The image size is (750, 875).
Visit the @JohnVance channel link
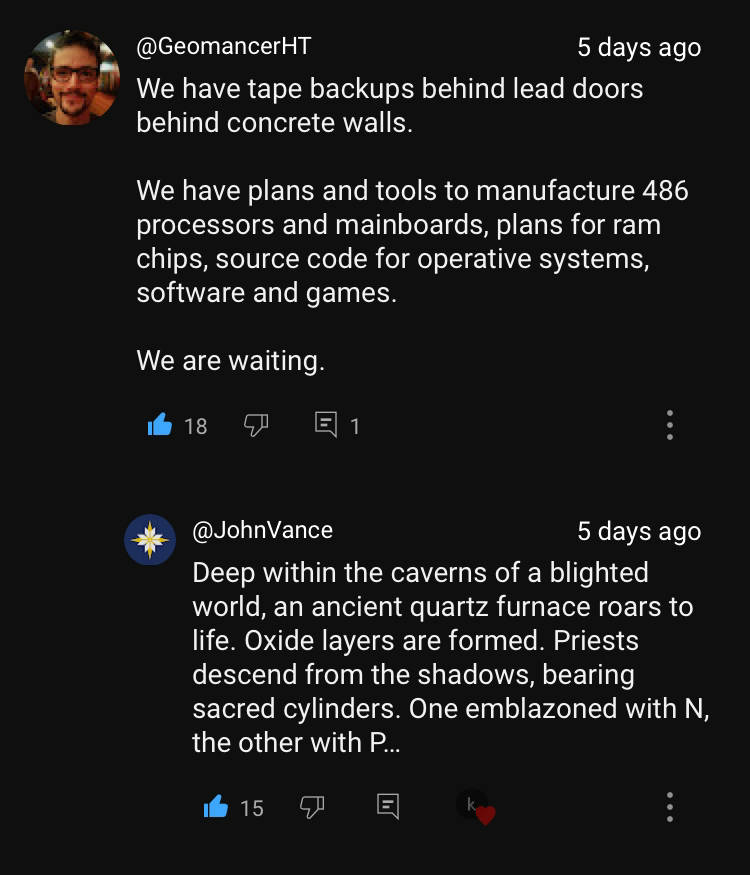tap(263, 530)
